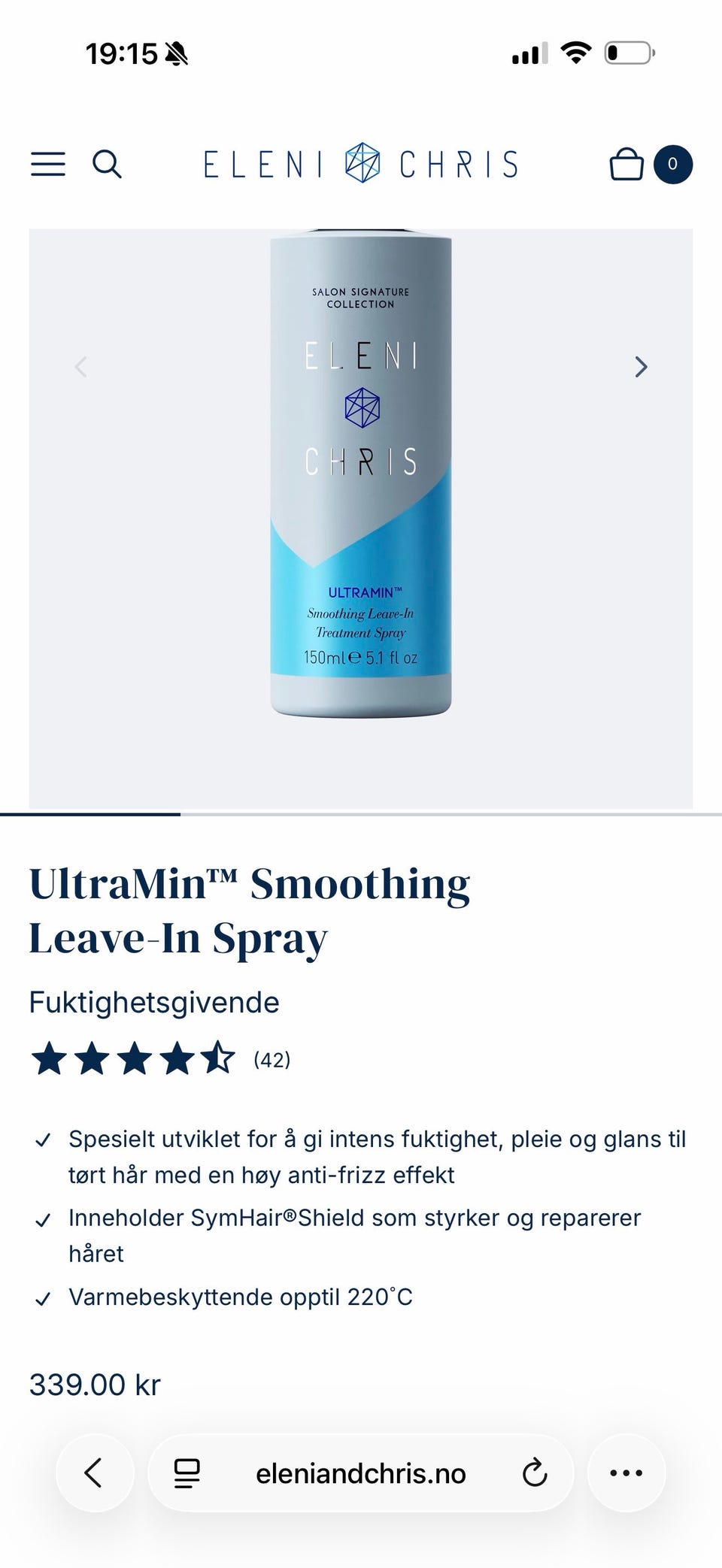Tap the eleniandchris.no address field
Screen dimensions: 722x1568
pos(361,1473)
